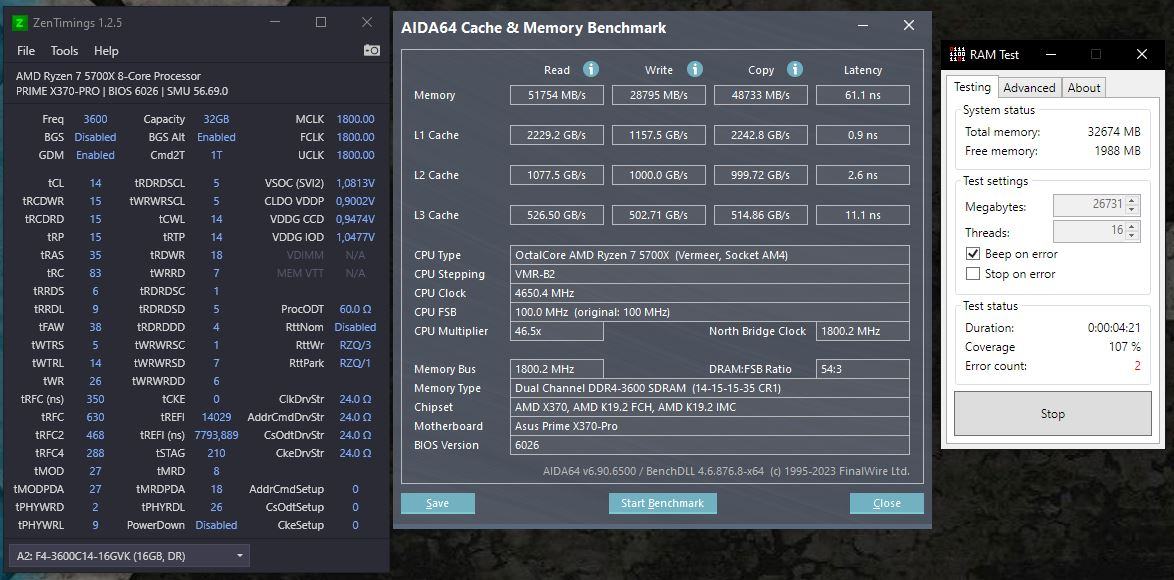Click the ZenTimings screenshot camera icon

pyautogui.click(x=371, y=50)
